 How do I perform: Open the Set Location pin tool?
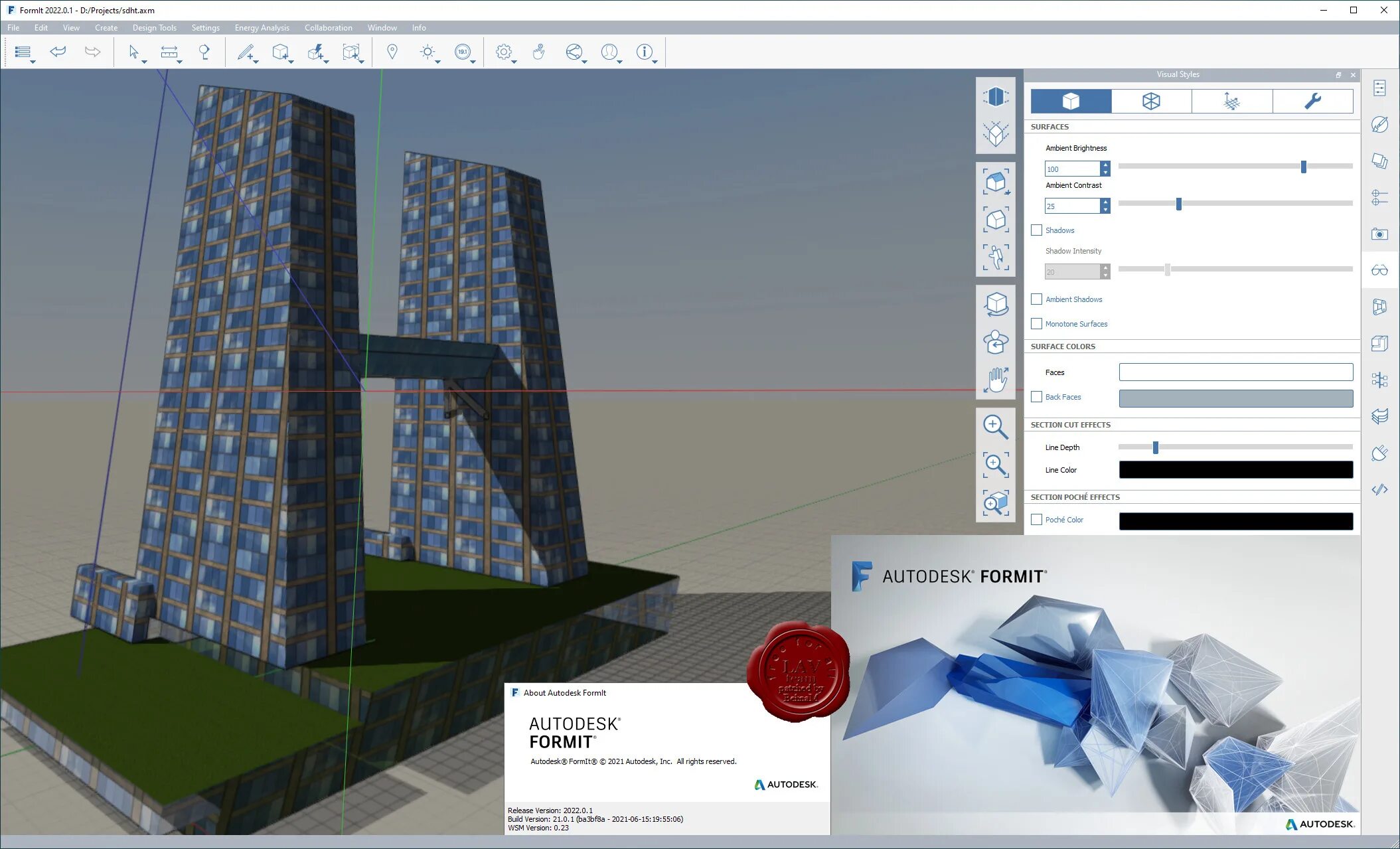click(x=392, y=51)
